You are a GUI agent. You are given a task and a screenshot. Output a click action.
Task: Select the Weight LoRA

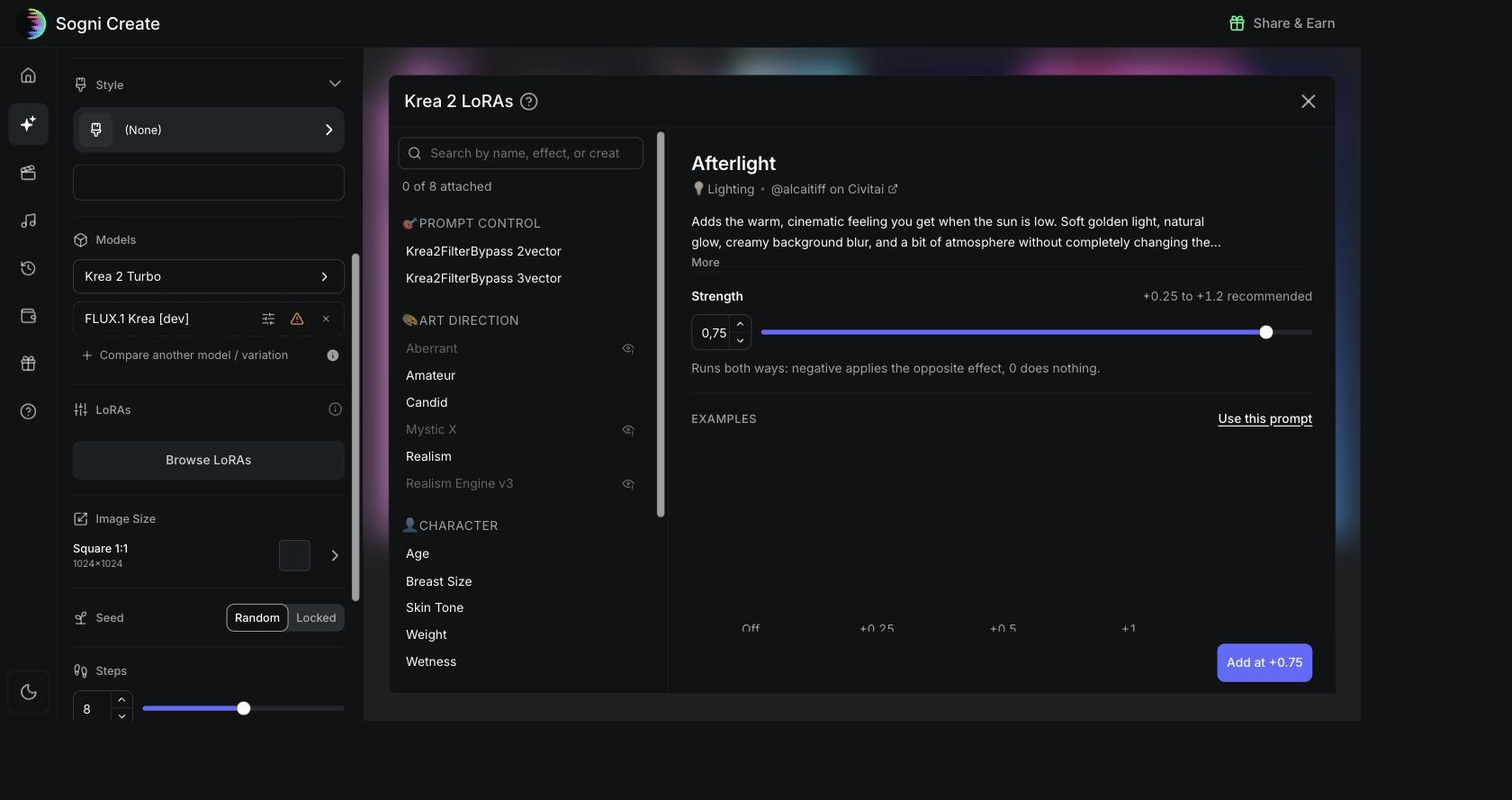point(427,634)
